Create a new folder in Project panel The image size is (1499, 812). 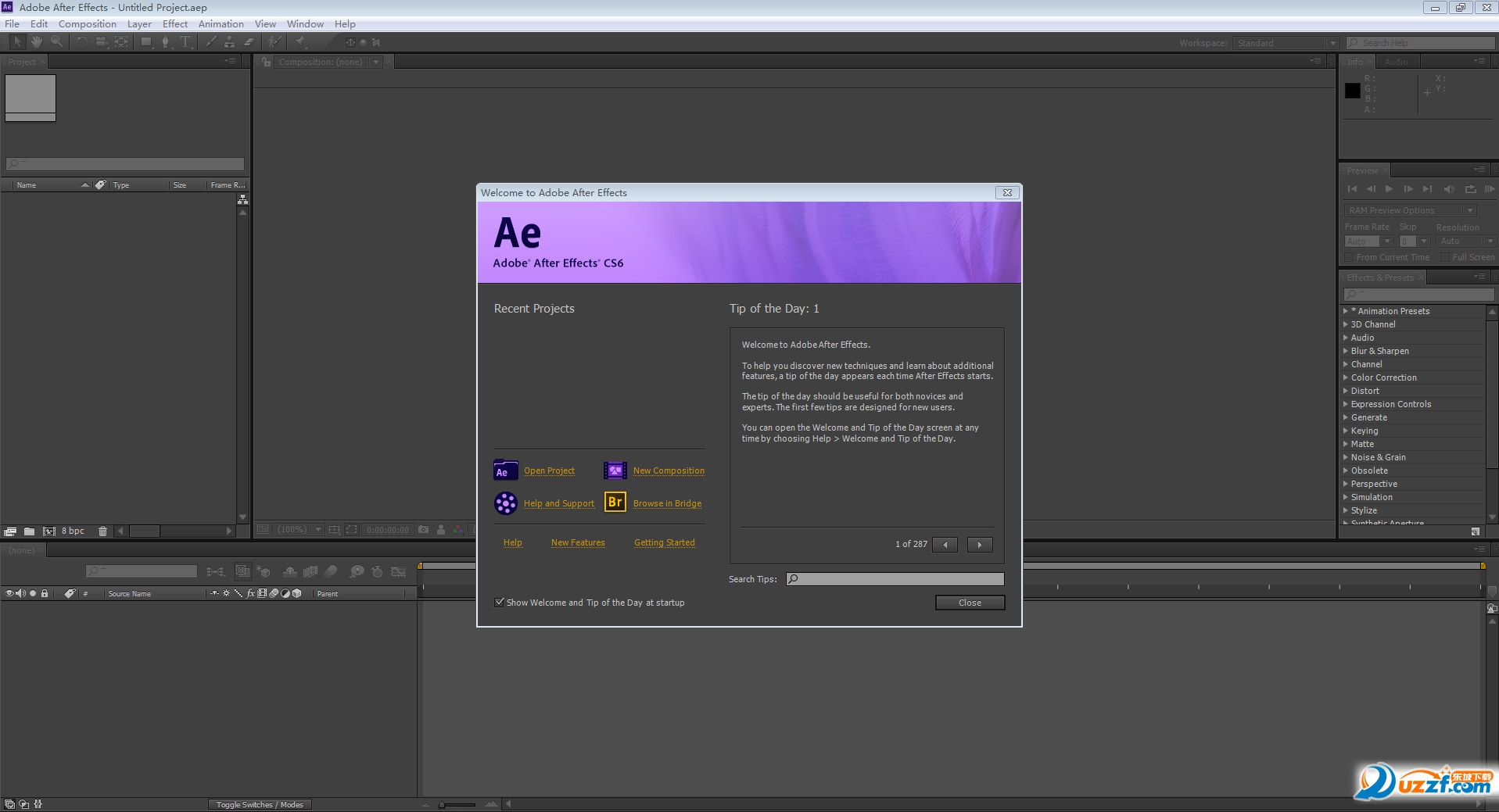(29, 531)
